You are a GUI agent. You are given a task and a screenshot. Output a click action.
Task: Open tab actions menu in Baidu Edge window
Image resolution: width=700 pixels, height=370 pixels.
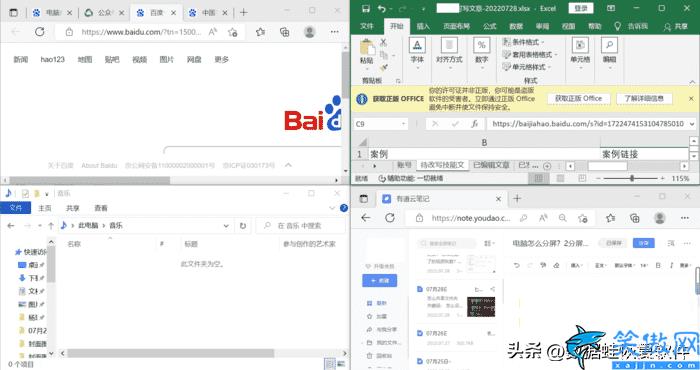coord(14,12)
